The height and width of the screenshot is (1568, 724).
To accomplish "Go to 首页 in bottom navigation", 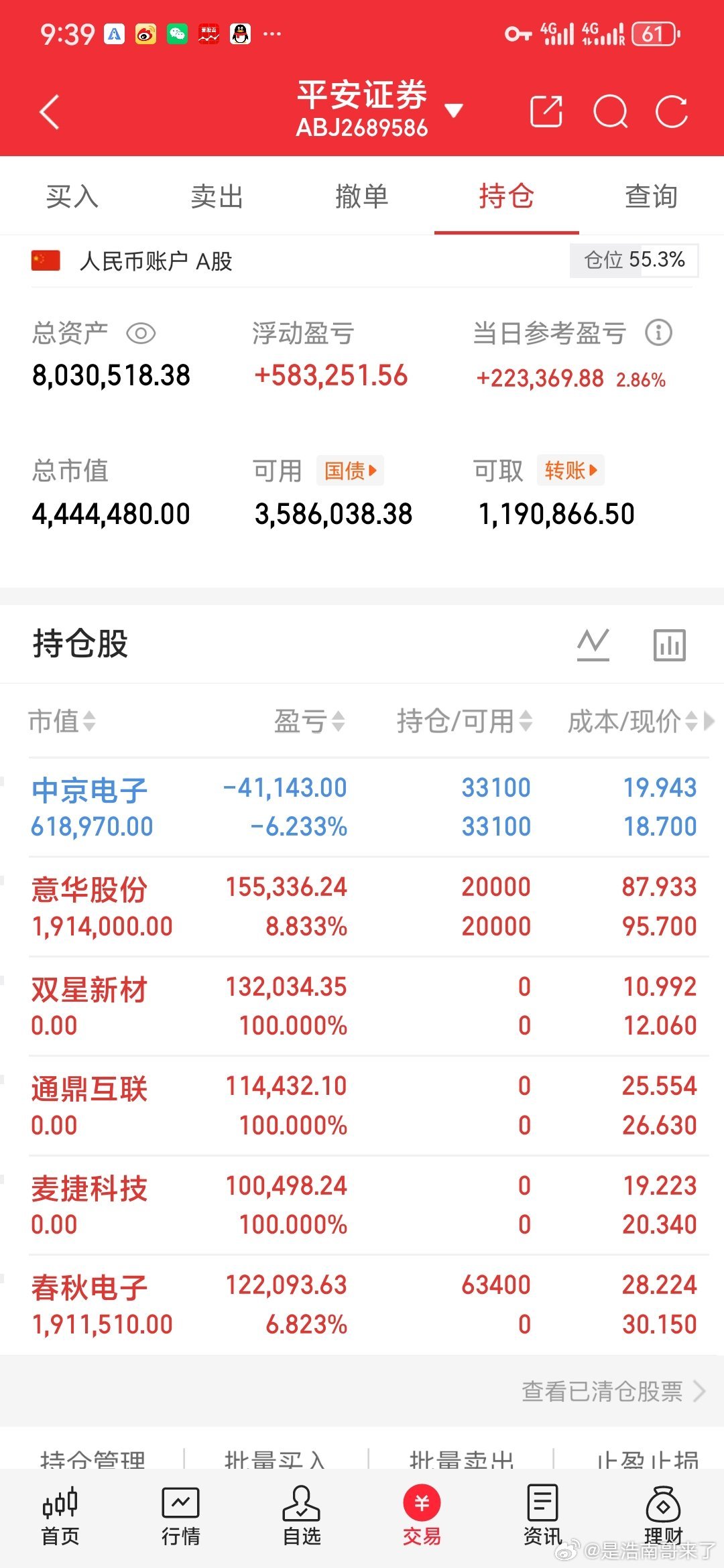I will 60,1516.
